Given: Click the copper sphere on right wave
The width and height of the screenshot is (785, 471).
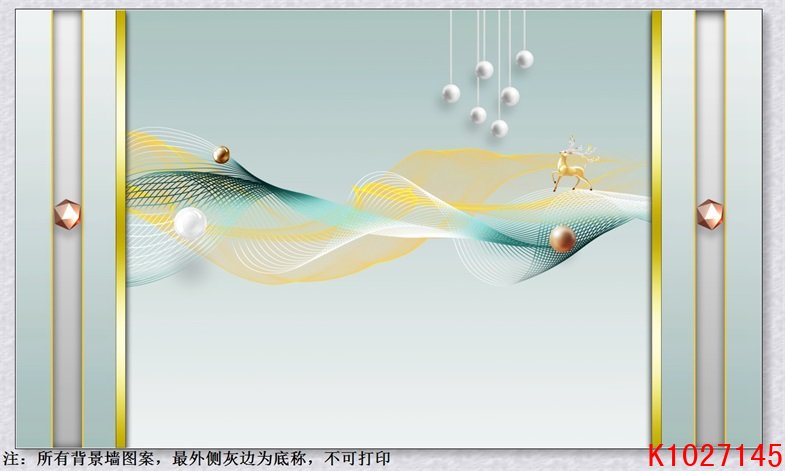Looking at the screenshot, I should tap(563, 239).
